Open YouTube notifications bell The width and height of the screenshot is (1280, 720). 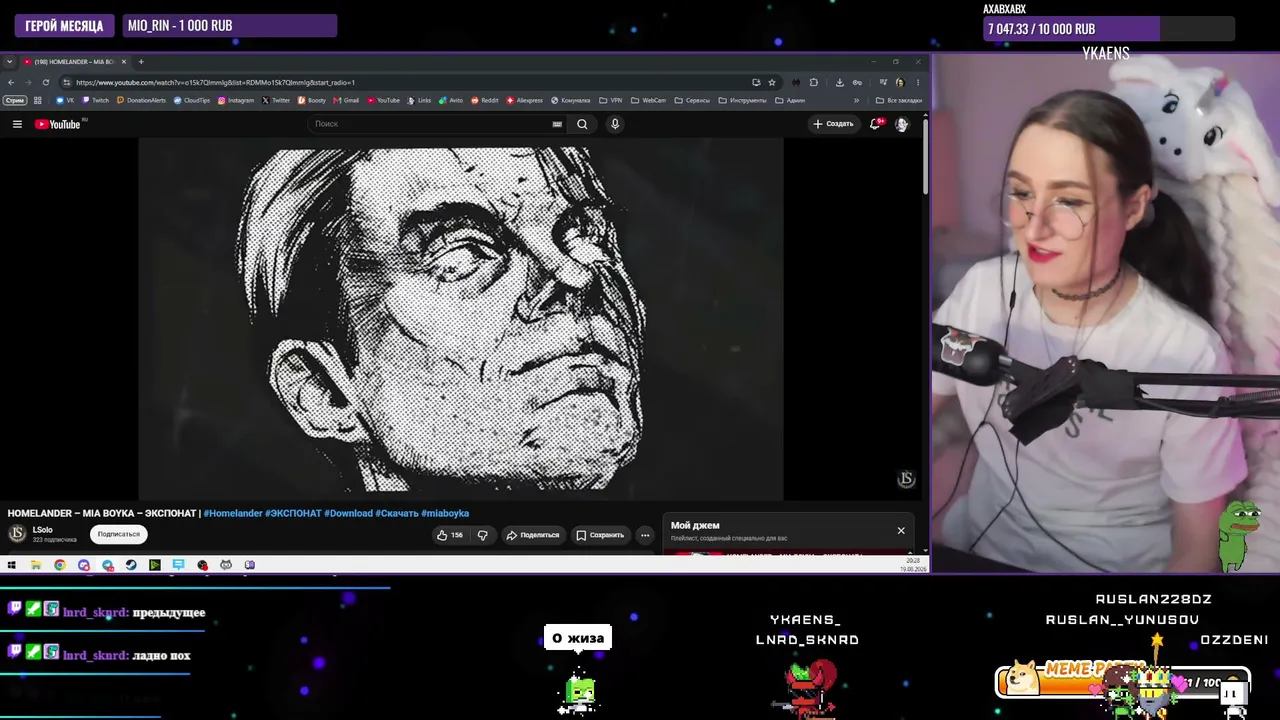click(875, 124)
